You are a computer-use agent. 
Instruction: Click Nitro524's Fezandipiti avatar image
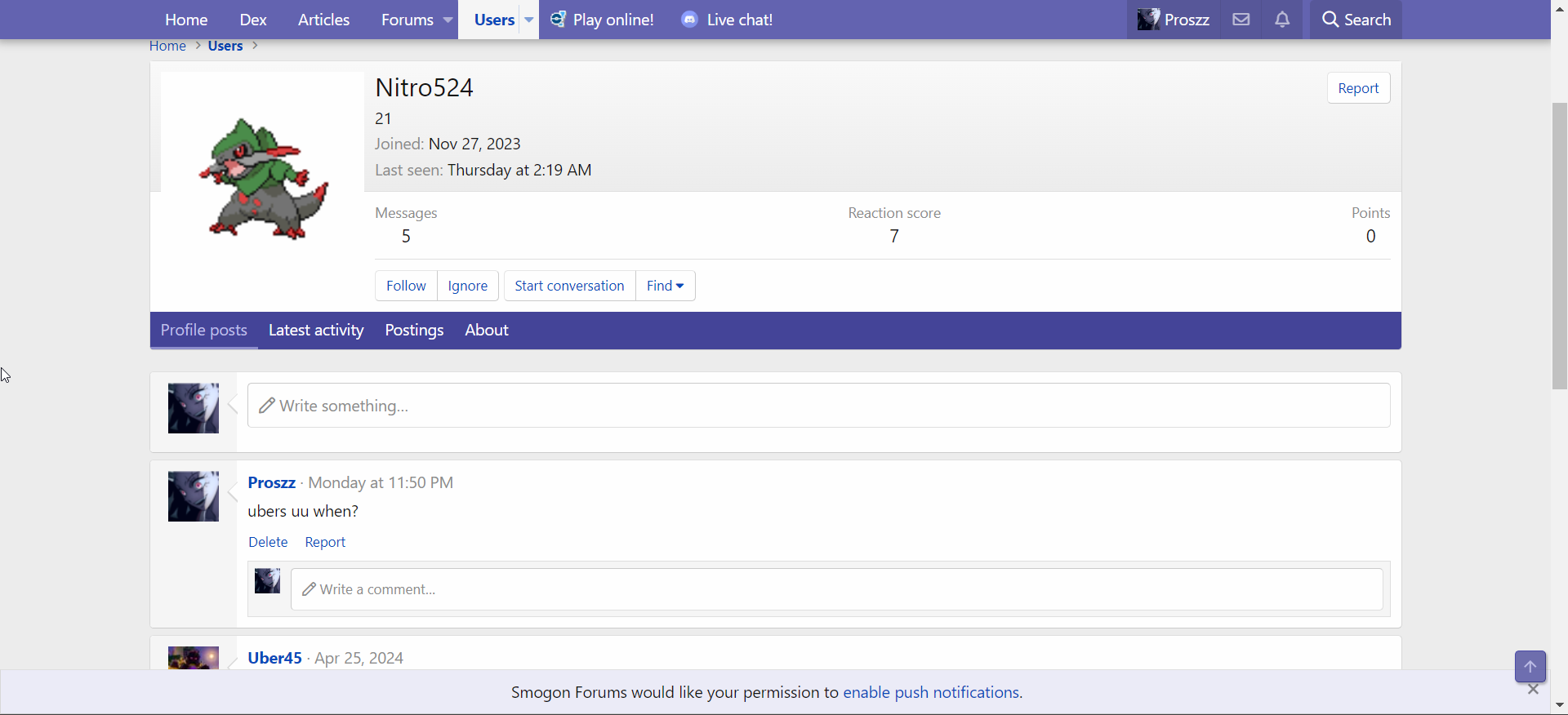pos(263,178)
